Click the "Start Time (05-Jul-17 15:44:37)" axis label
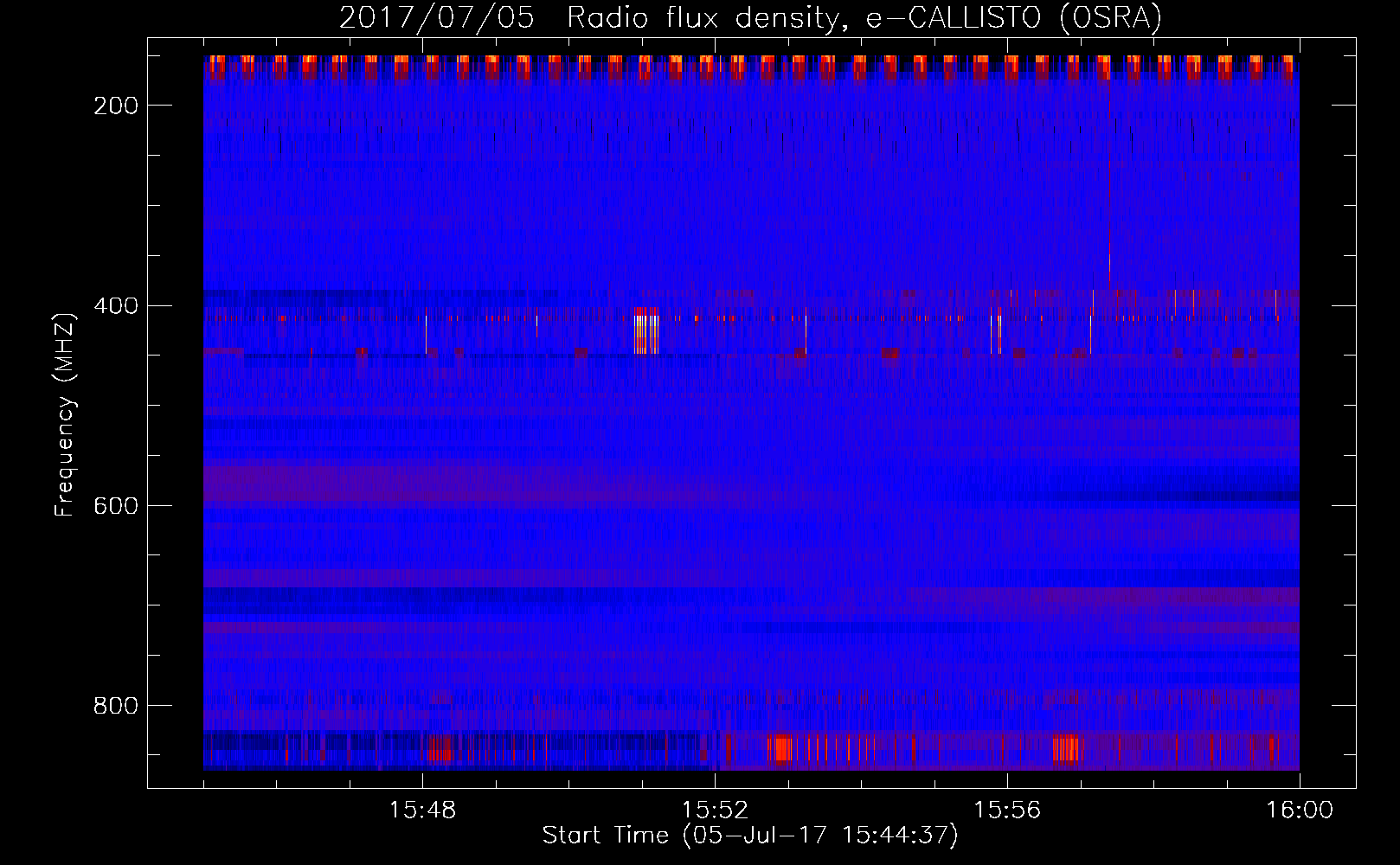The width and height of the screenshot is (1400, 865). click(x=750, y=836)
